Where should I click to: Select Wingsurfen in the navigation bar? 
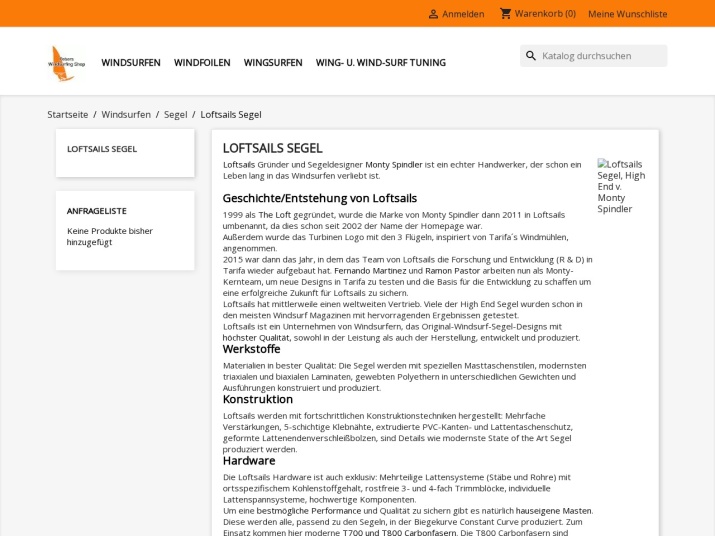tap(273, 62)
